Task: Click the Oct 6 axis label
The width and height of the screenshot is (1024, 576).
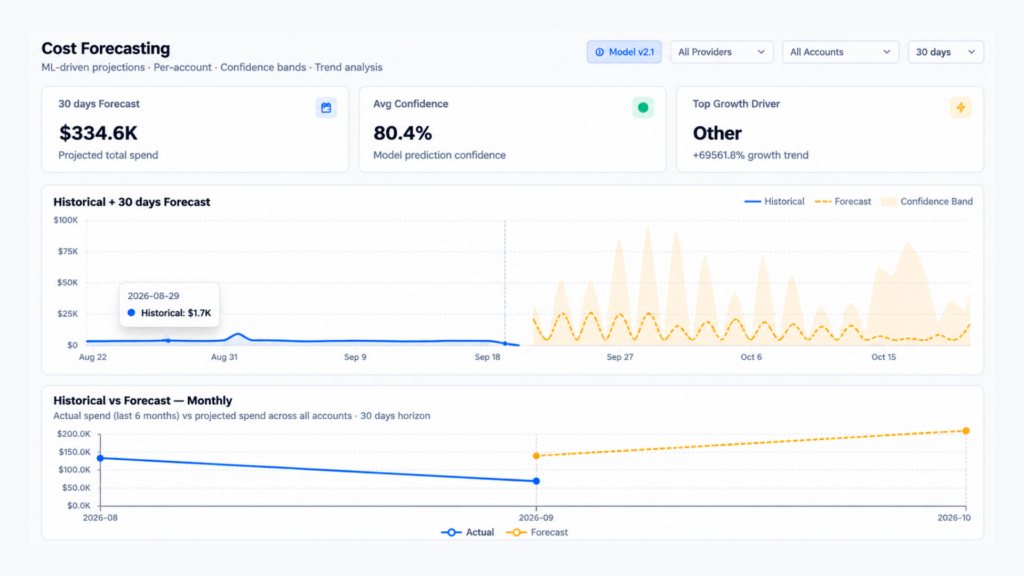Action: (751, 357)
